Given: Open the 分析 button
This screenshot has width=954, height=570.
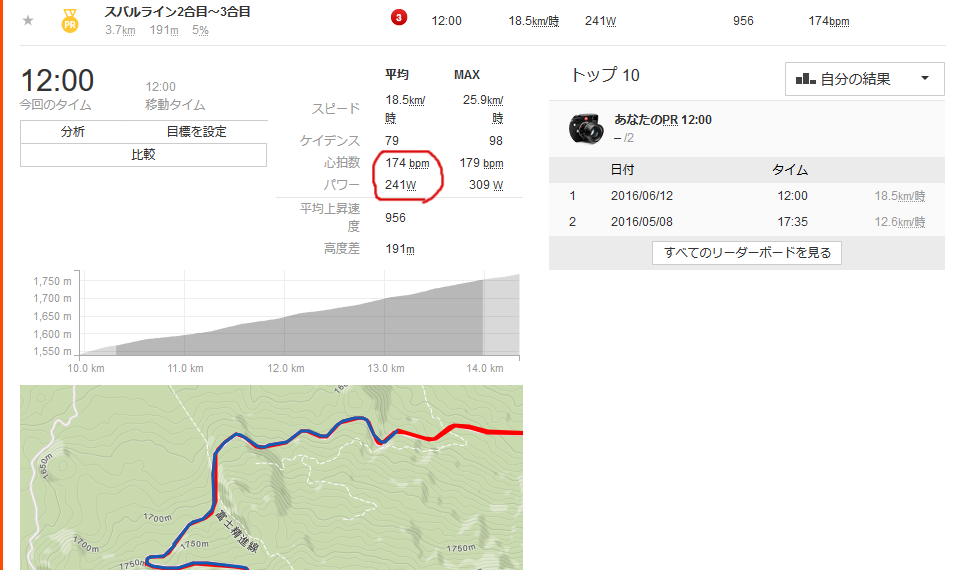Looking at the screenshot, I should tap(72, 131).
